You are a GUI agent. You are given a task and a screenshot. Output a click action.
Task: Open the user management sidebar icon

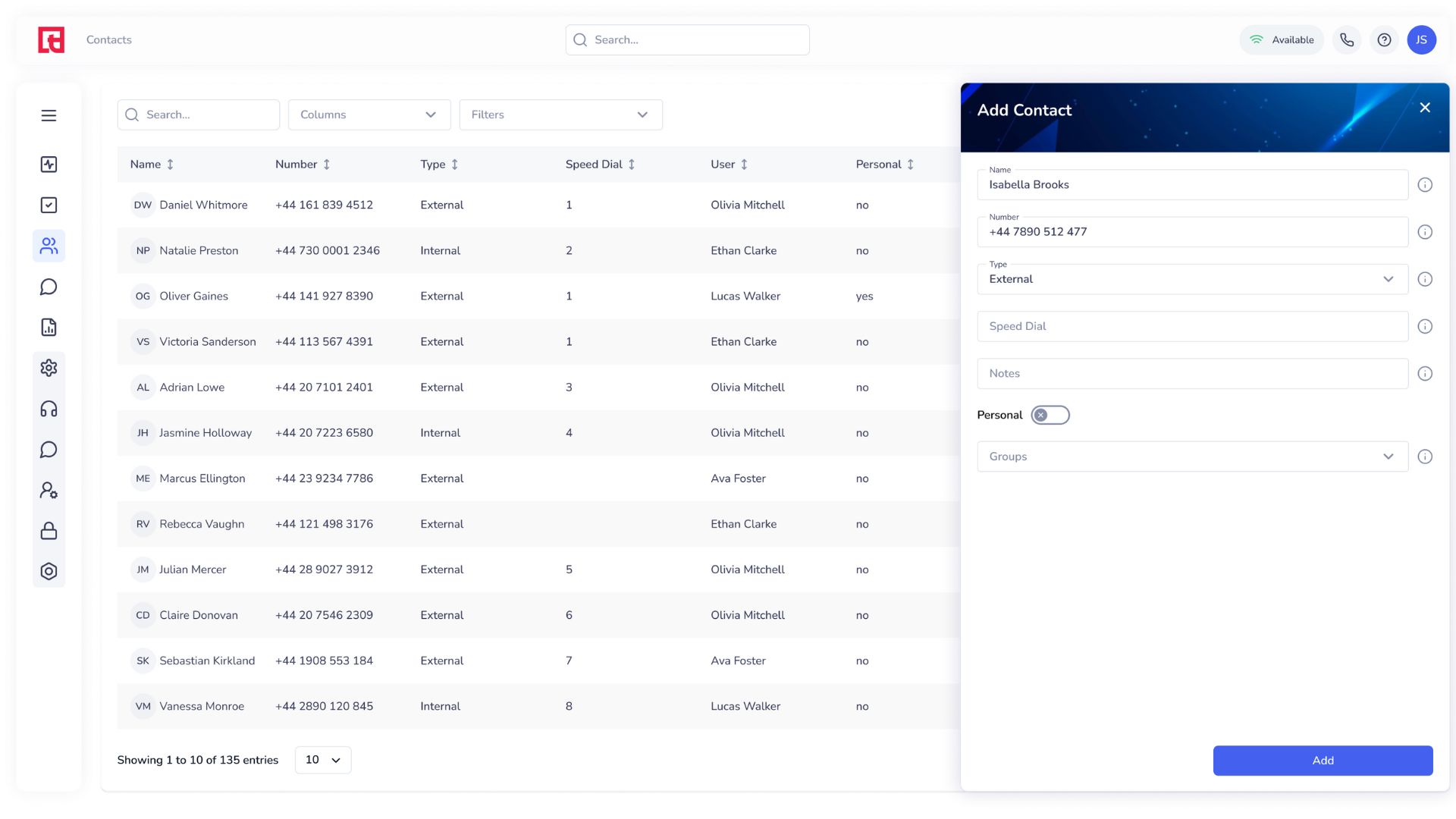click(x=49, y=490)
